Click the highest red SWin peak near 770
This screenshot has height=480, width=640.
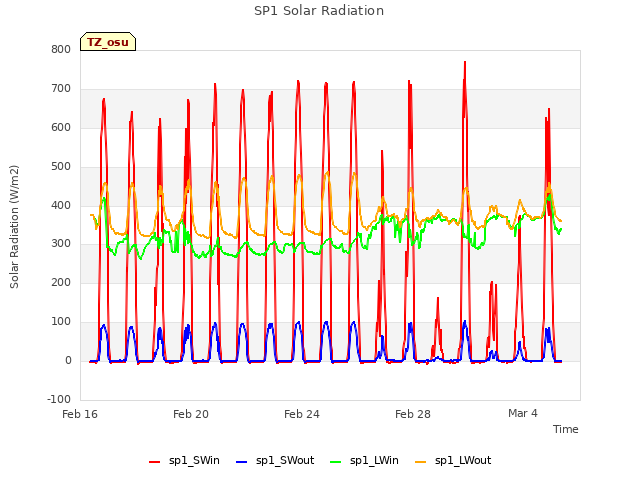(x=465, y=62)
